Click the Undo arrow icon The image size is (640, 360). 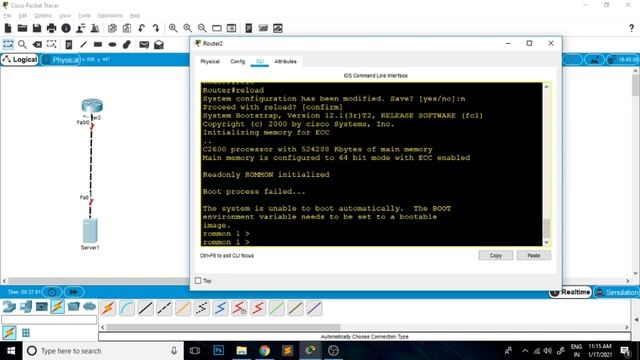point(141,28)
